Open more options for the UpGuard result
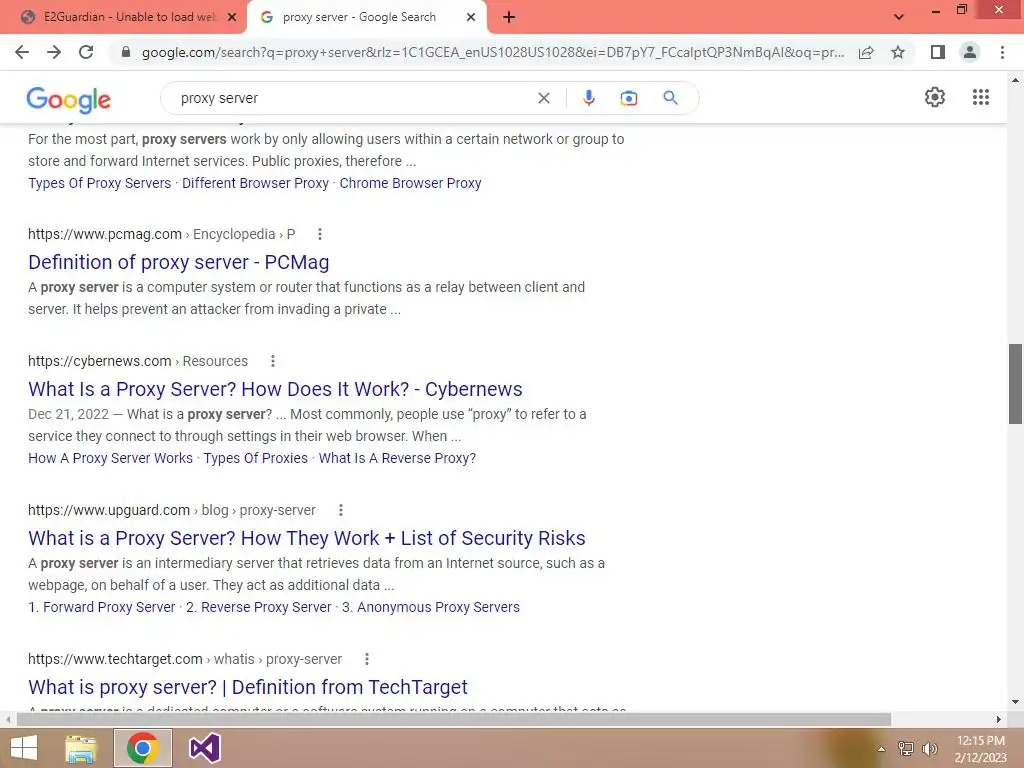The width and height of the screenshot is (1024, 768). 340,510
